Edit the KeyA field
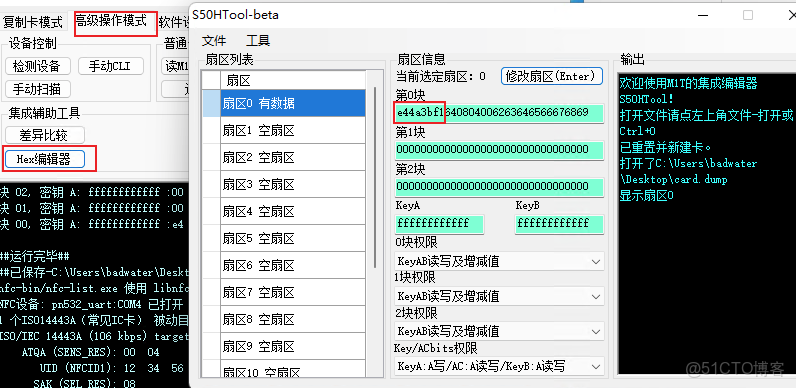The width and height of the screenshot is (796, 388). click(439, 223)
